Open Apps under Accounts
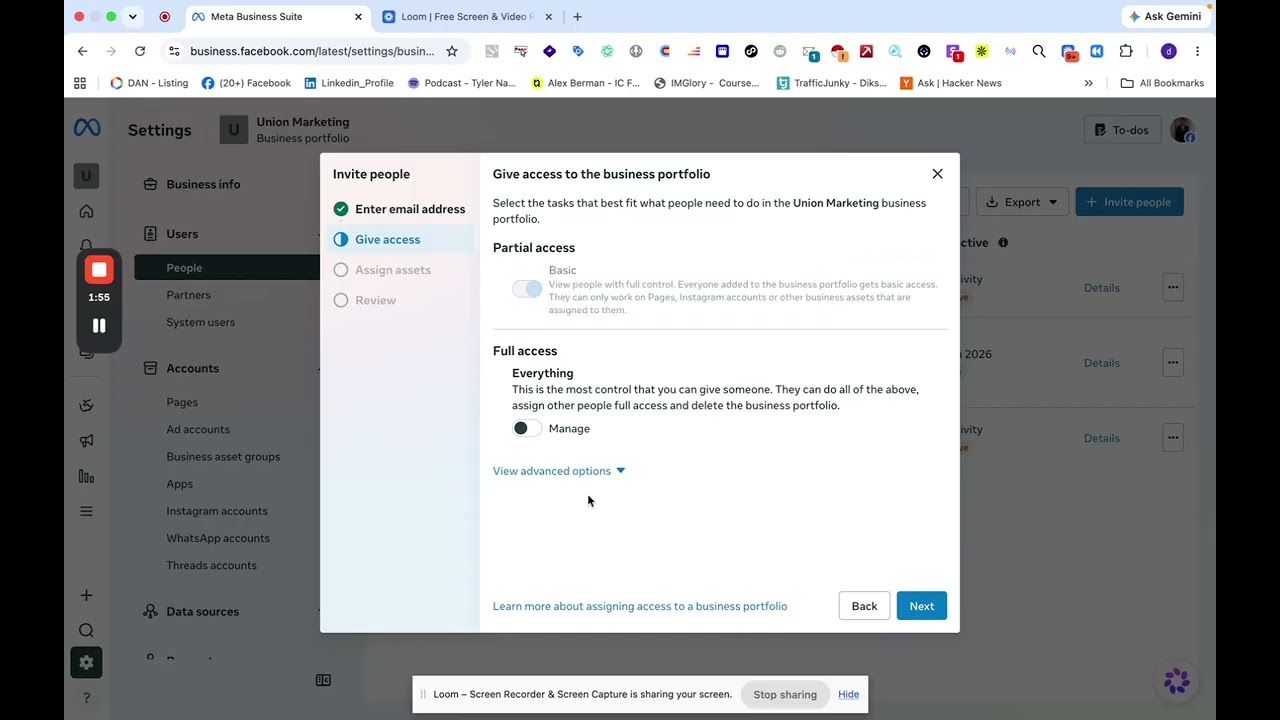The width and height of the screenshot is (1280, 720). point(179,484)
